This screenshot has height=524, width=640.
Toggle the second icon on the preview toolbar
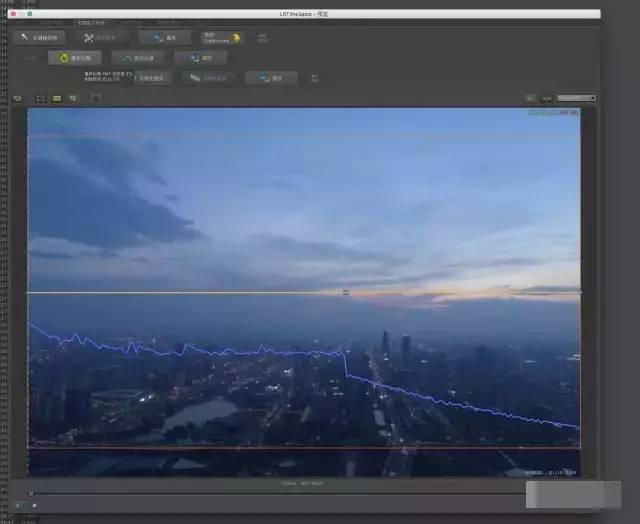click(40, 98)
